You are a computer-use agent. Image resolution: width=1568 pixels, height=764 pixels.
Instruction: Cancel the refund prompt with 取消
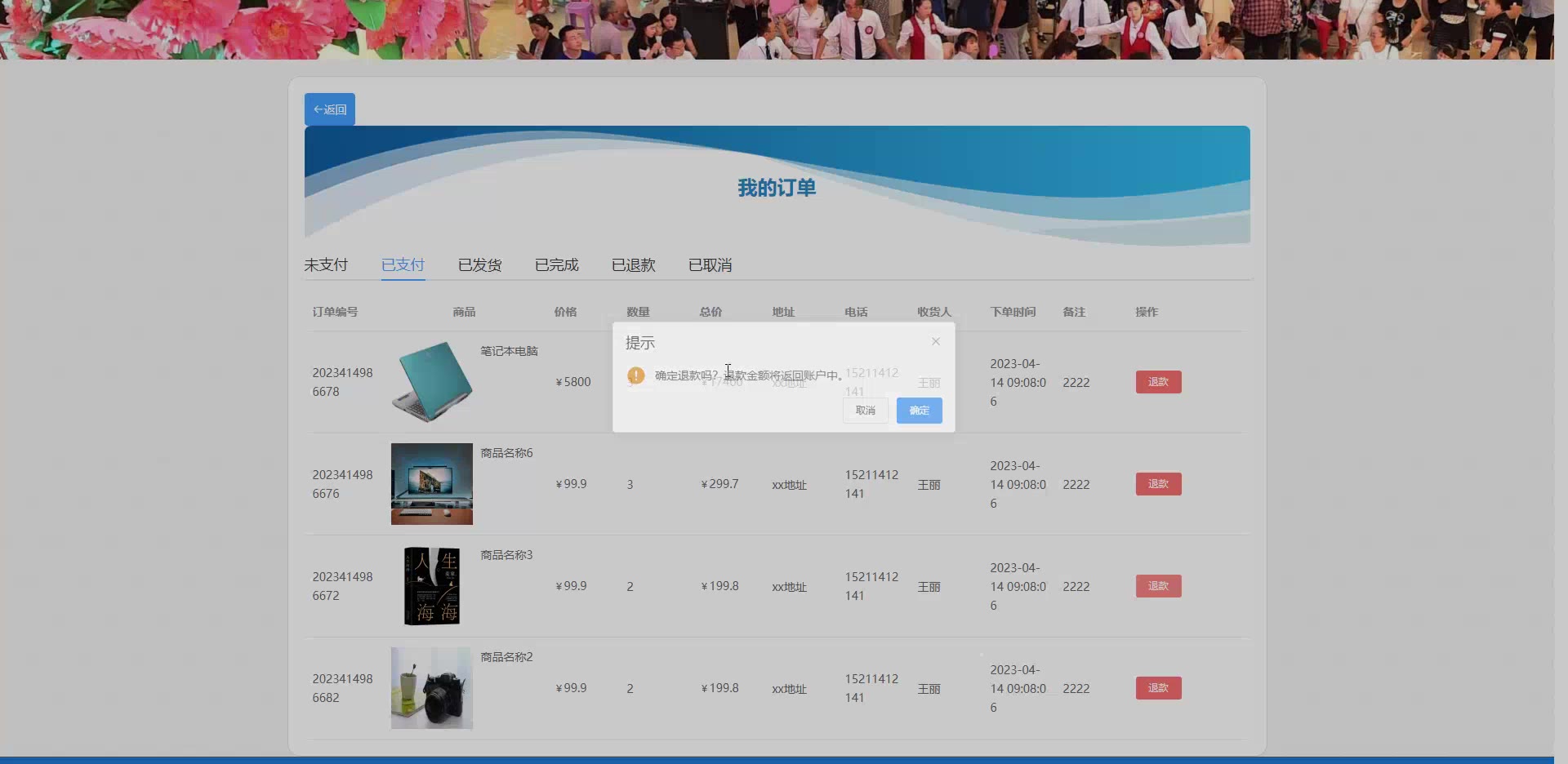click(x=866, y=411)
